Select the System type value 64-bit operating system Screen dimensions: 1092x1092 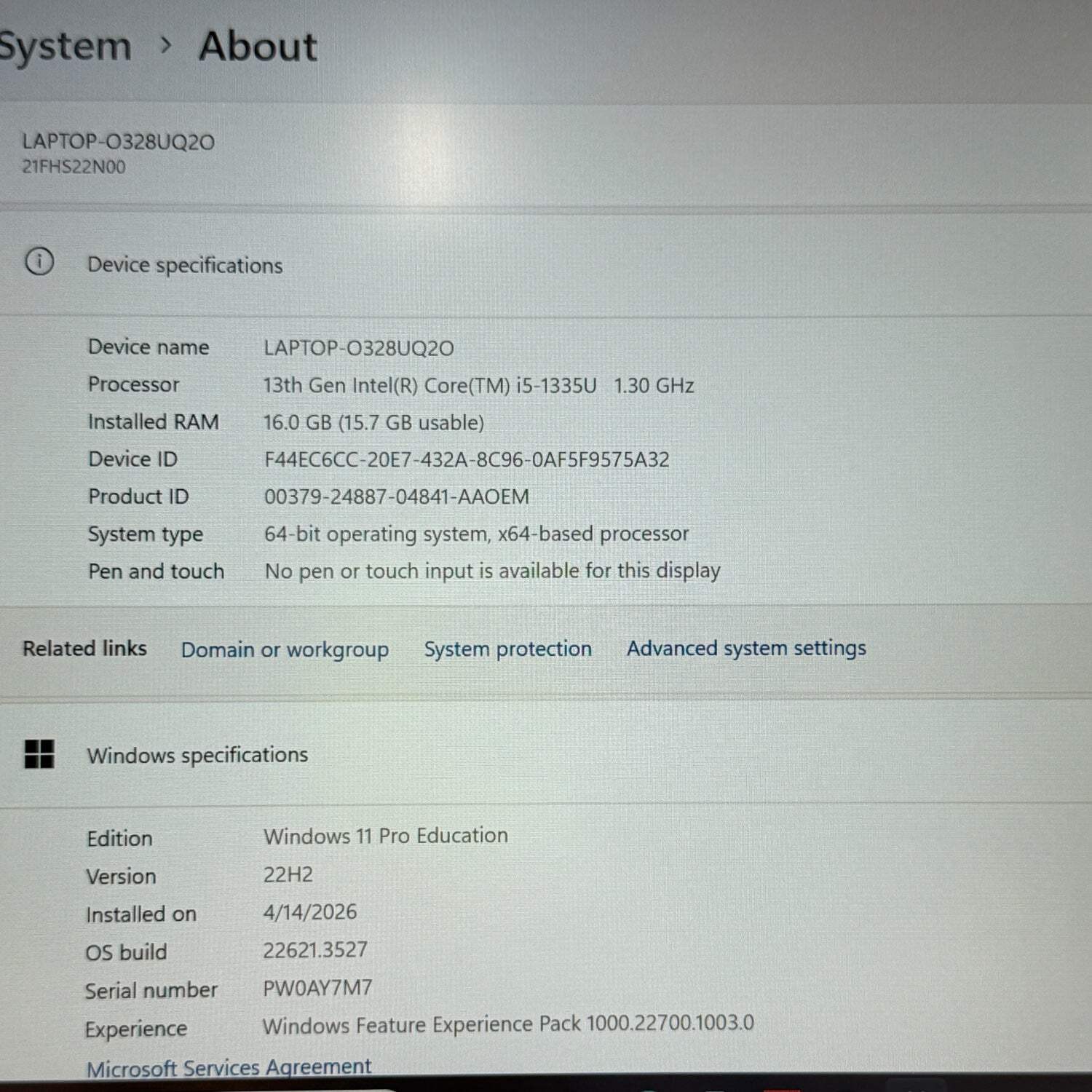pyautogui.click(x=476, y=534)
